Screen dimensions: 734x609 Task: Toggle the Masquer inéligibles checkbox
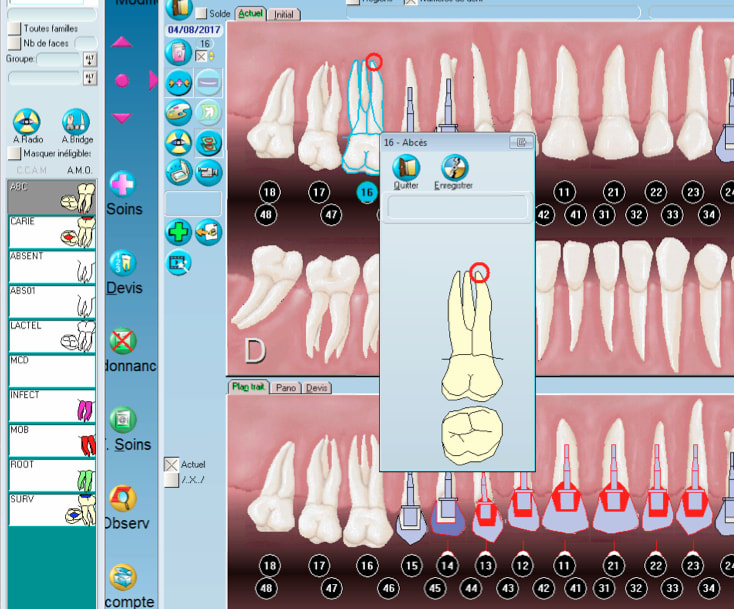(x=14, y=154)
